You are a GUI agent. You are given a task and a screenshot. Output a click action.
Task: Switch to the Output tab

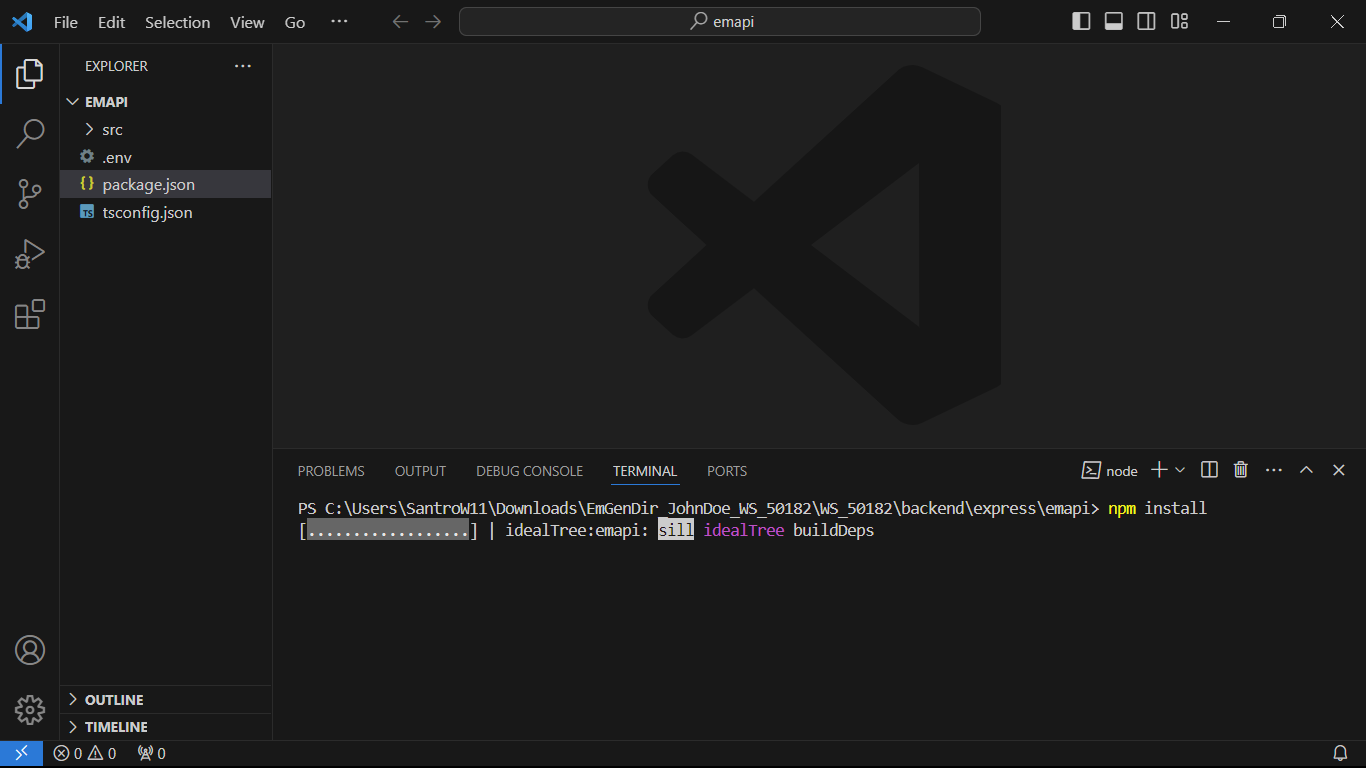point(420,471)
